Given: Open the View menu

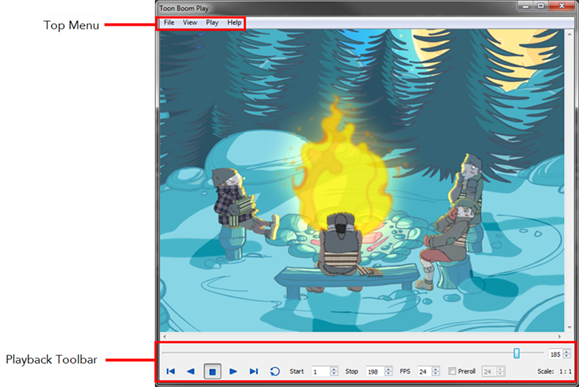Looking at the screenshot, I should [190, 23].
